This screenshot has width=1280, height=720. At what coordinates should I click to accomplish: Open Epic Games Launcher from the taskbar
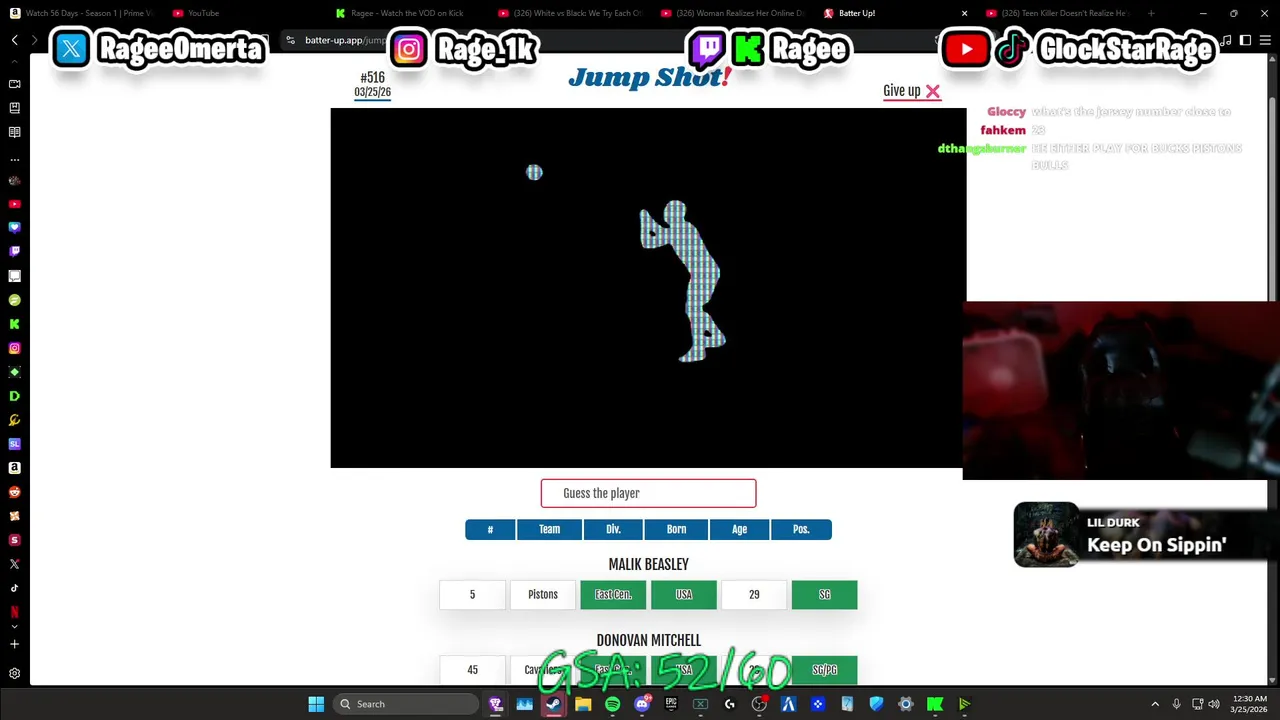[671, 704]
